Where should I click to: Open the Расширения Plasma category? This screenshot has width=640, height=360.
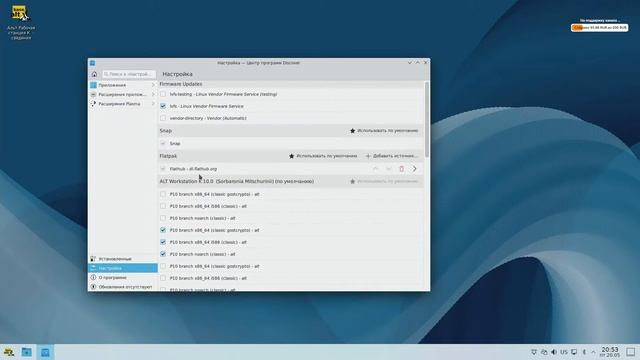pos(122,104)
